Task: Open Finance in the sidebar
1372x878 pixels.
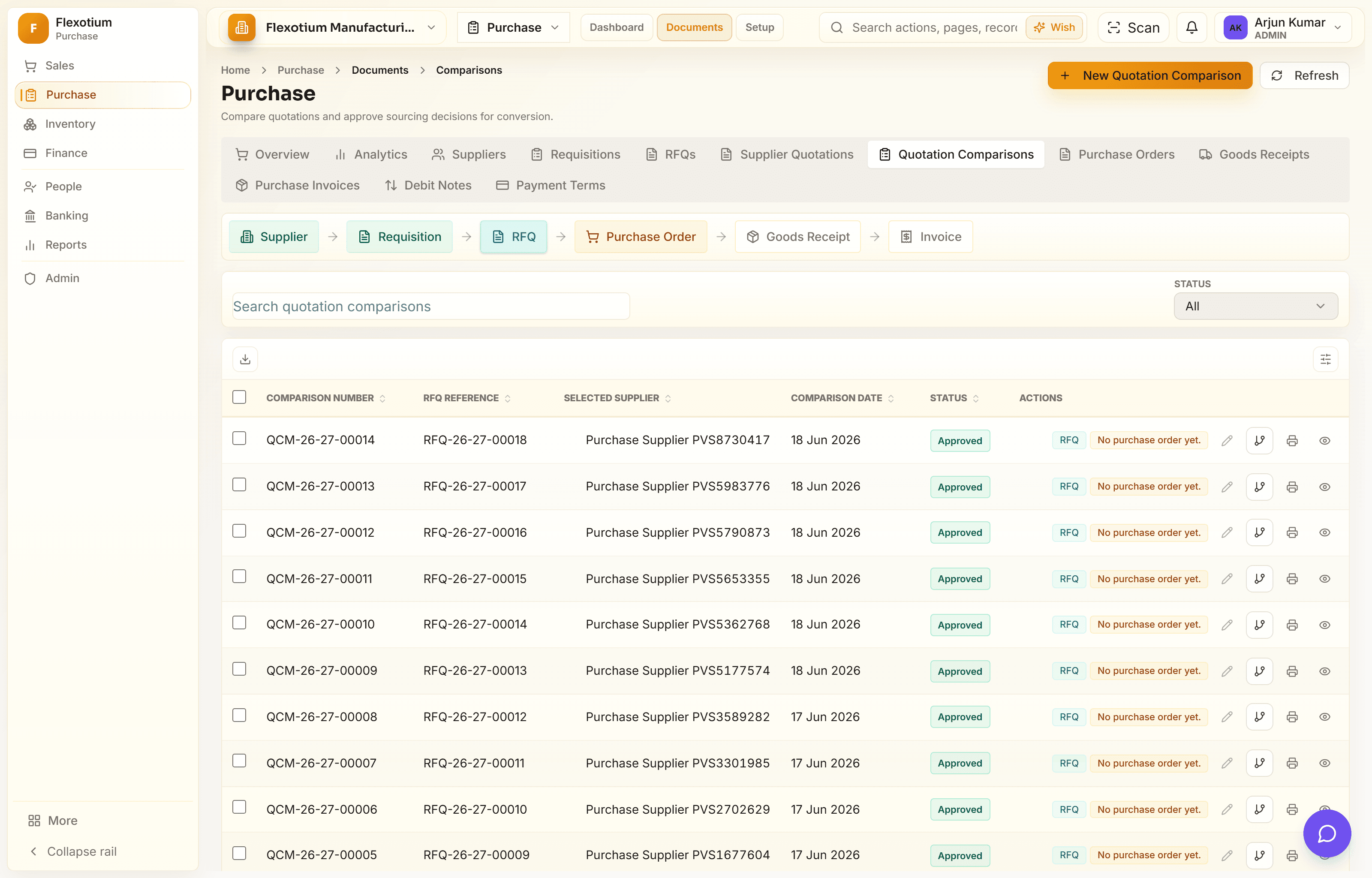Action: (x=102, y=153)
